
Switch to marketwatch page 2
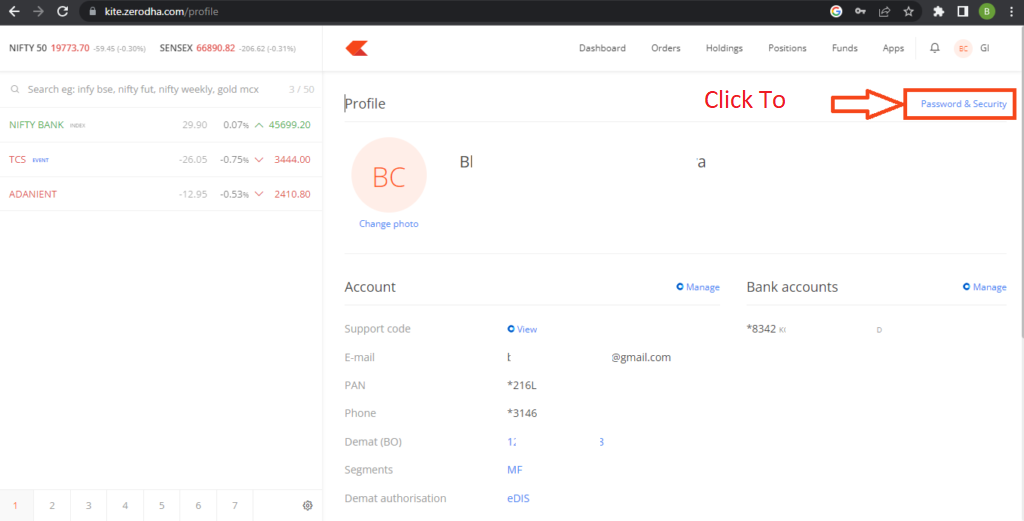[x=52, y=505]
